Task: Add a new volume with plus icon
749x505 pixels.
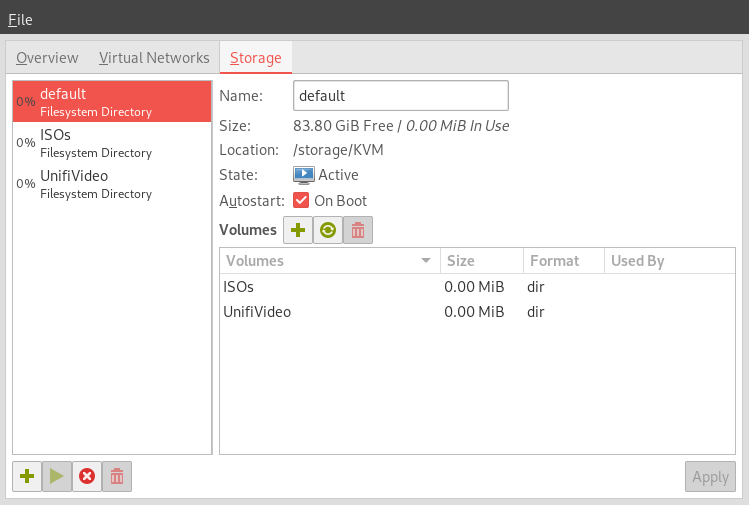Action: click(298, 230)
